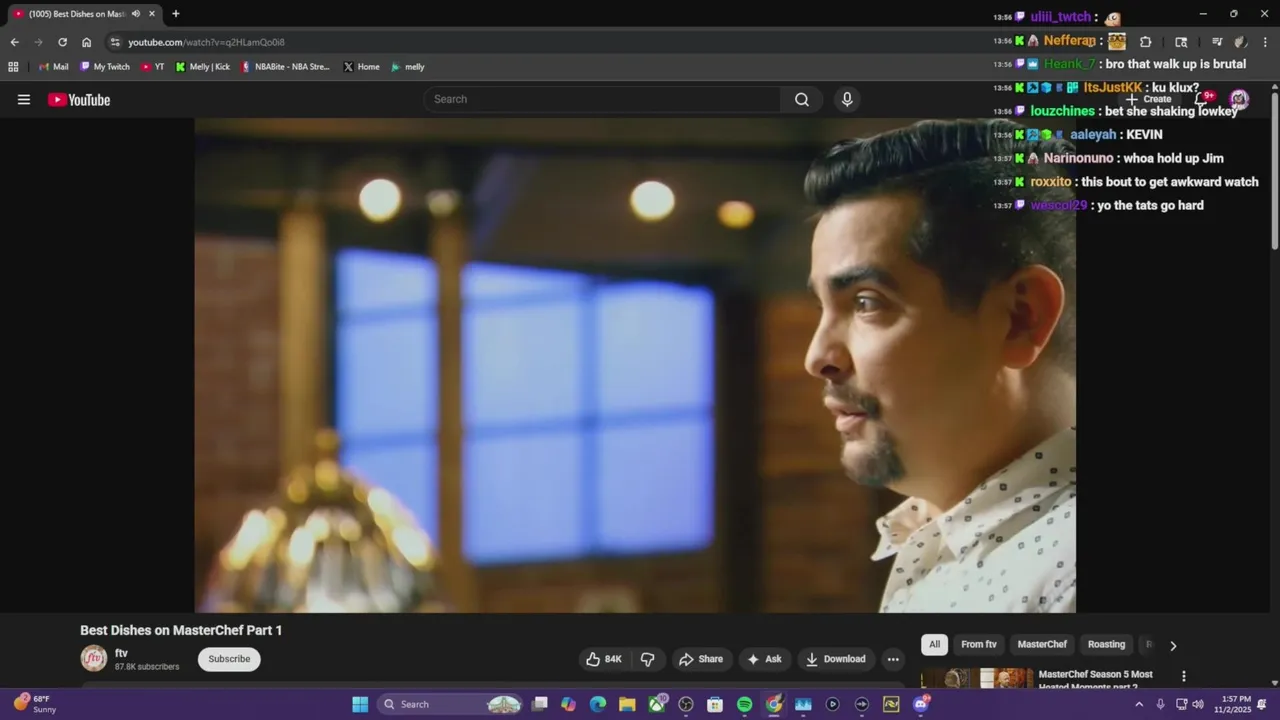Open the Chrome profile avatar
1280x720 pixels.
1241,42
